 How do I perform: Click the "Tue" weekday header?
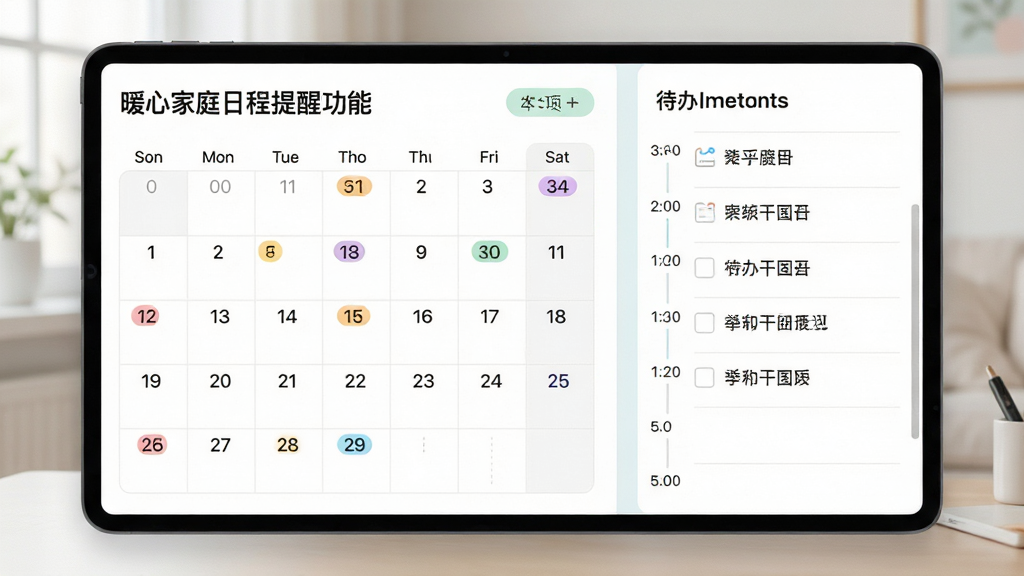click(285, 157)
